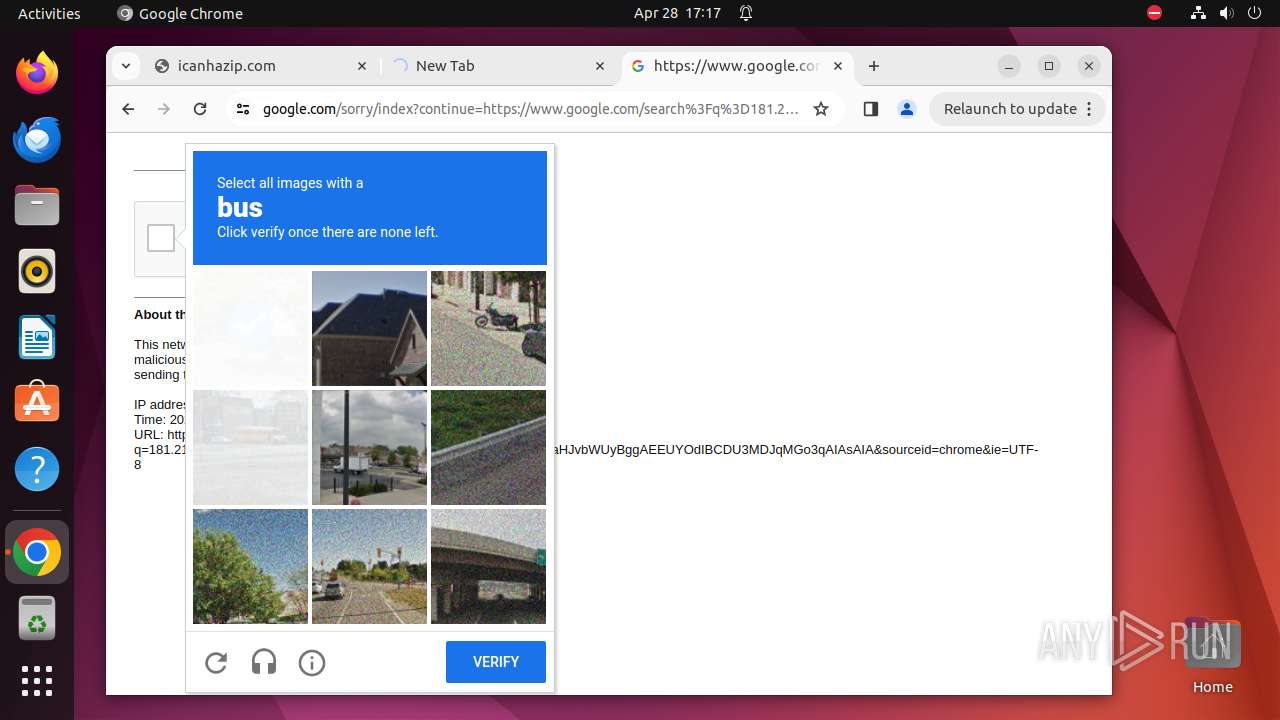Open the Chrome three-dot menu
Screen dimensions: 1280x720
click(1090, 109)
